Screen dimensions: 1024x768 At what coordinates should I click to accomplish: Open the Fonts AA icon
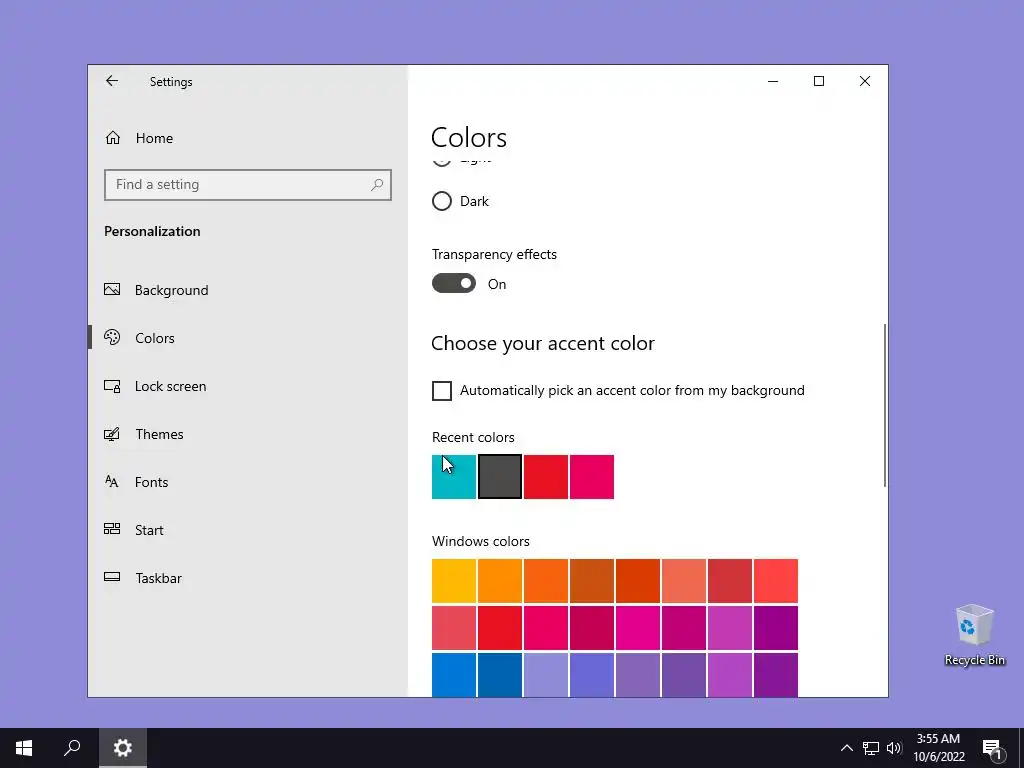coord(112,481)
